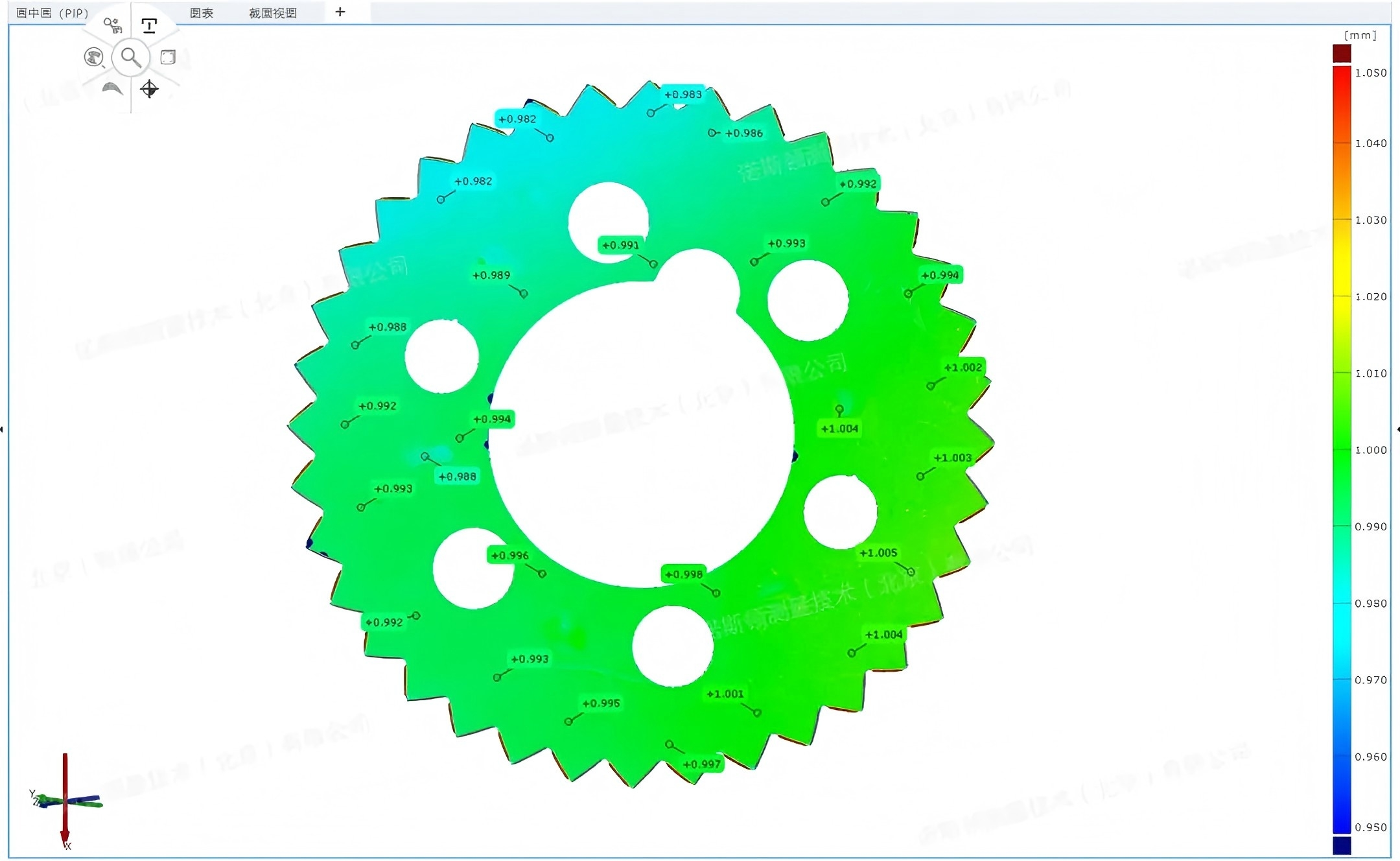Expand the right side panel arrow
This screenshot has height=861, width=1400.
pos(1397,429)
